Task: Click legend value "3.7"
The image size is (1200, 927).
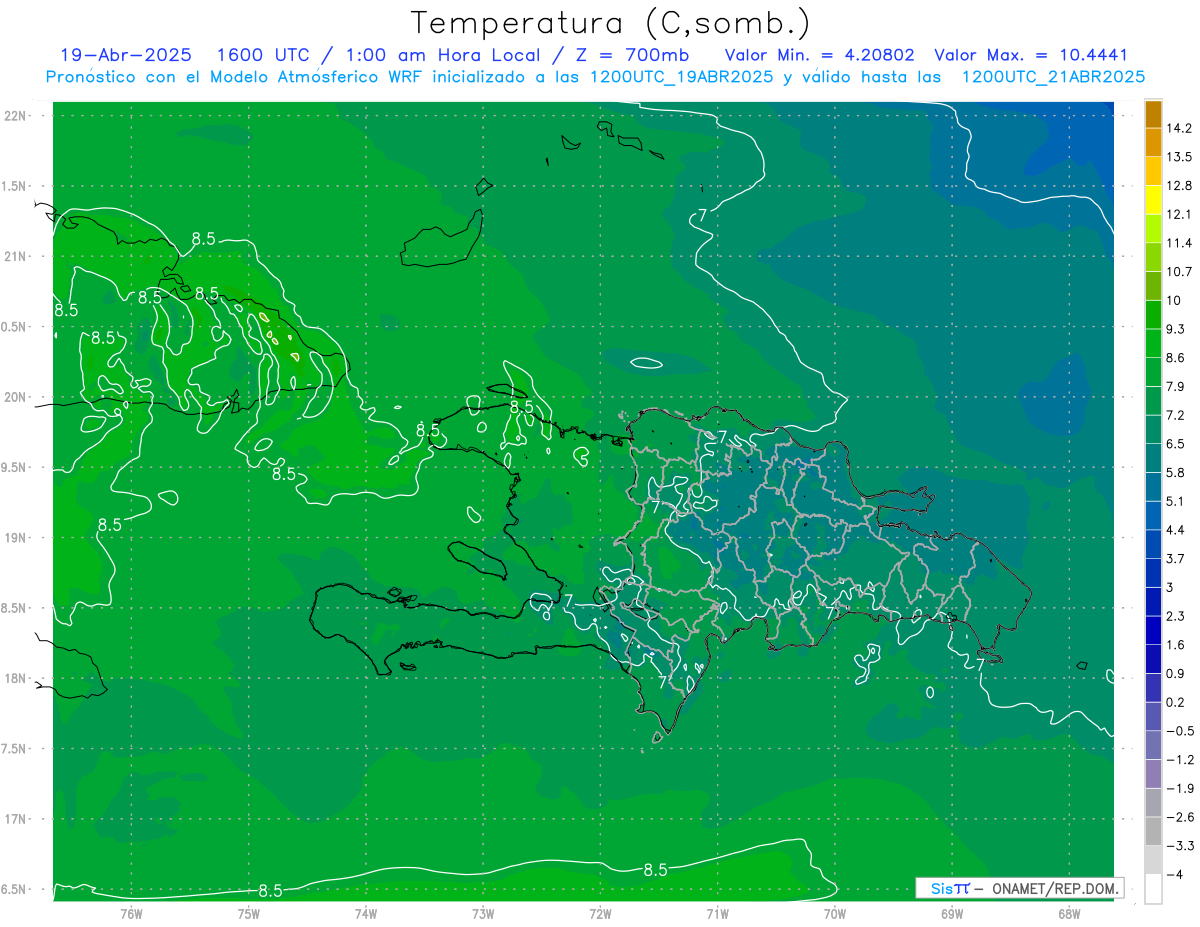Action: click(1176, 558)
